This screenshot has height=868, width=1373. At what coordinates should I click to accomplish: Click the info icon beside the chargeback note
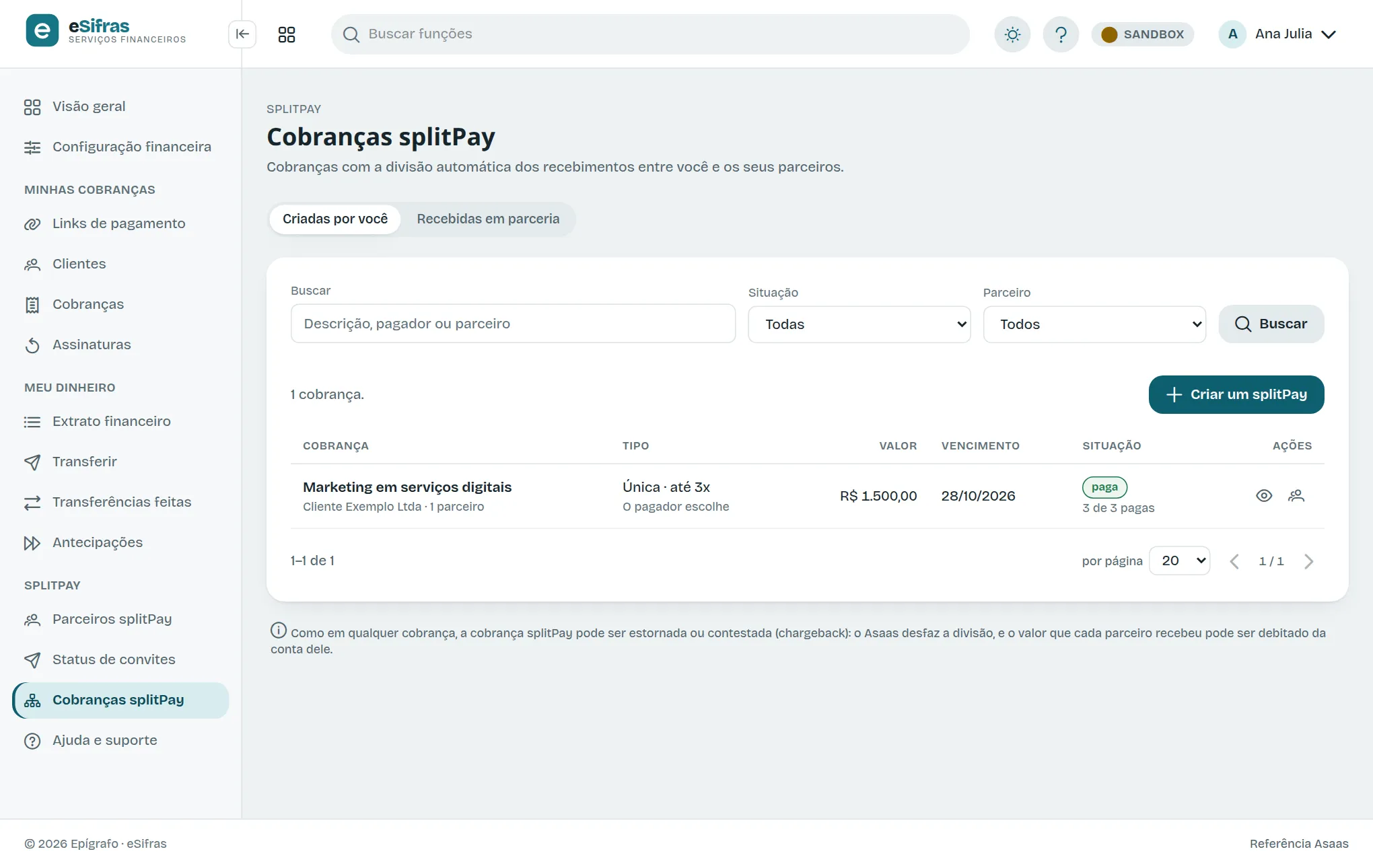(279, 630)
